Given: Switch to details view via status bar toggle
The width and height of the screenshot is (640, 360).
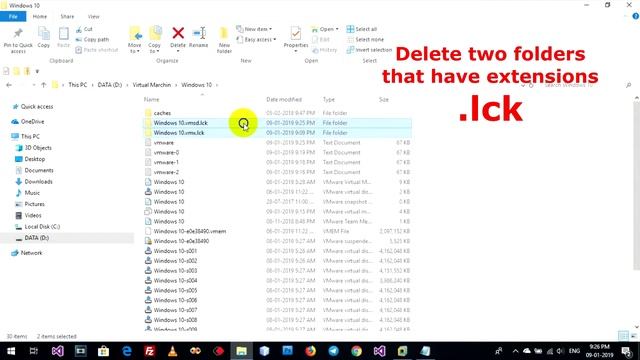Looking at the screenshot, I should (x=623, y=336).
